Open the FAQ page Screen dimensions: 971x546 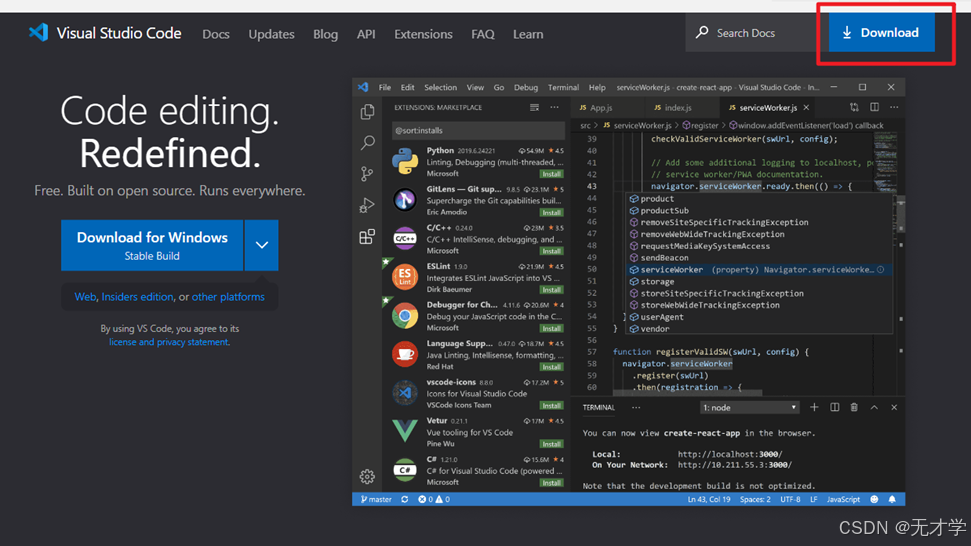coord(482,34)
